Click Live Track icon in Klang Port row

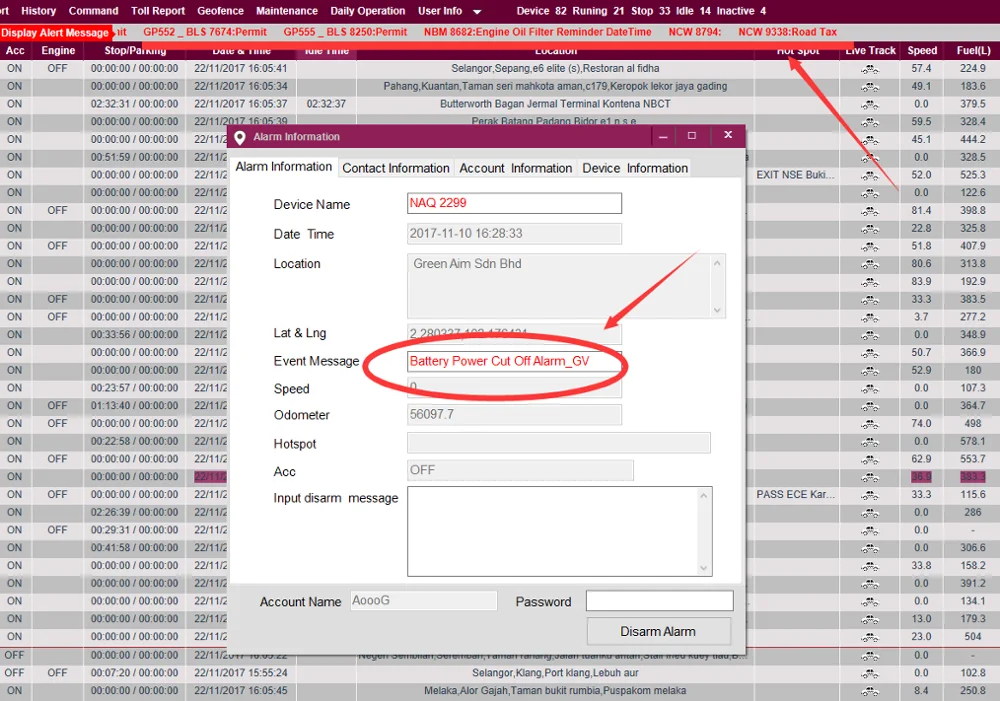[870, 673]
